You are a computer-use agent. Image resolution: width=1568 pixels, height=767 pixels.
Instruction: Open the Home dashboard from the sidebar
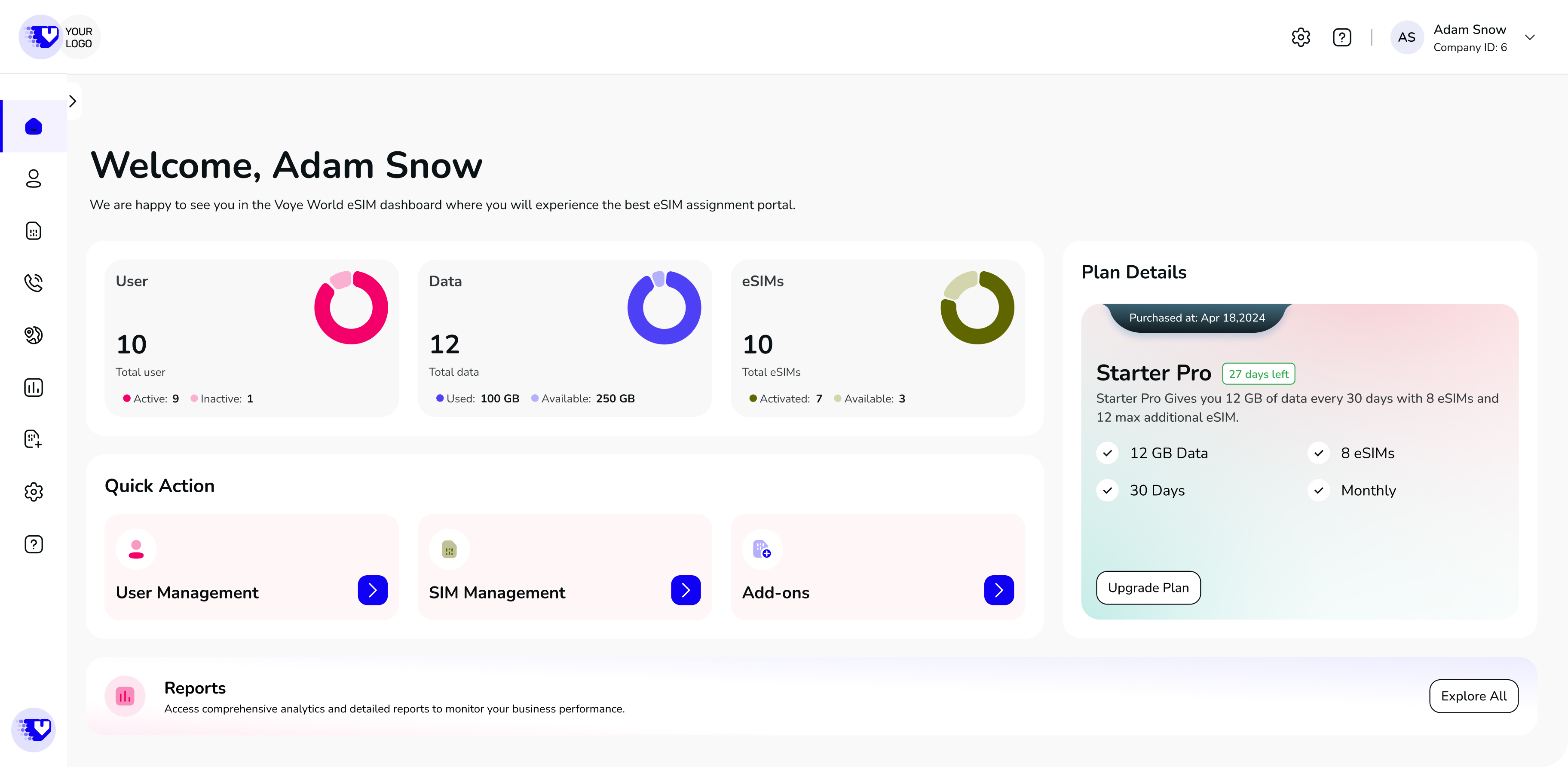pos(34,126)
